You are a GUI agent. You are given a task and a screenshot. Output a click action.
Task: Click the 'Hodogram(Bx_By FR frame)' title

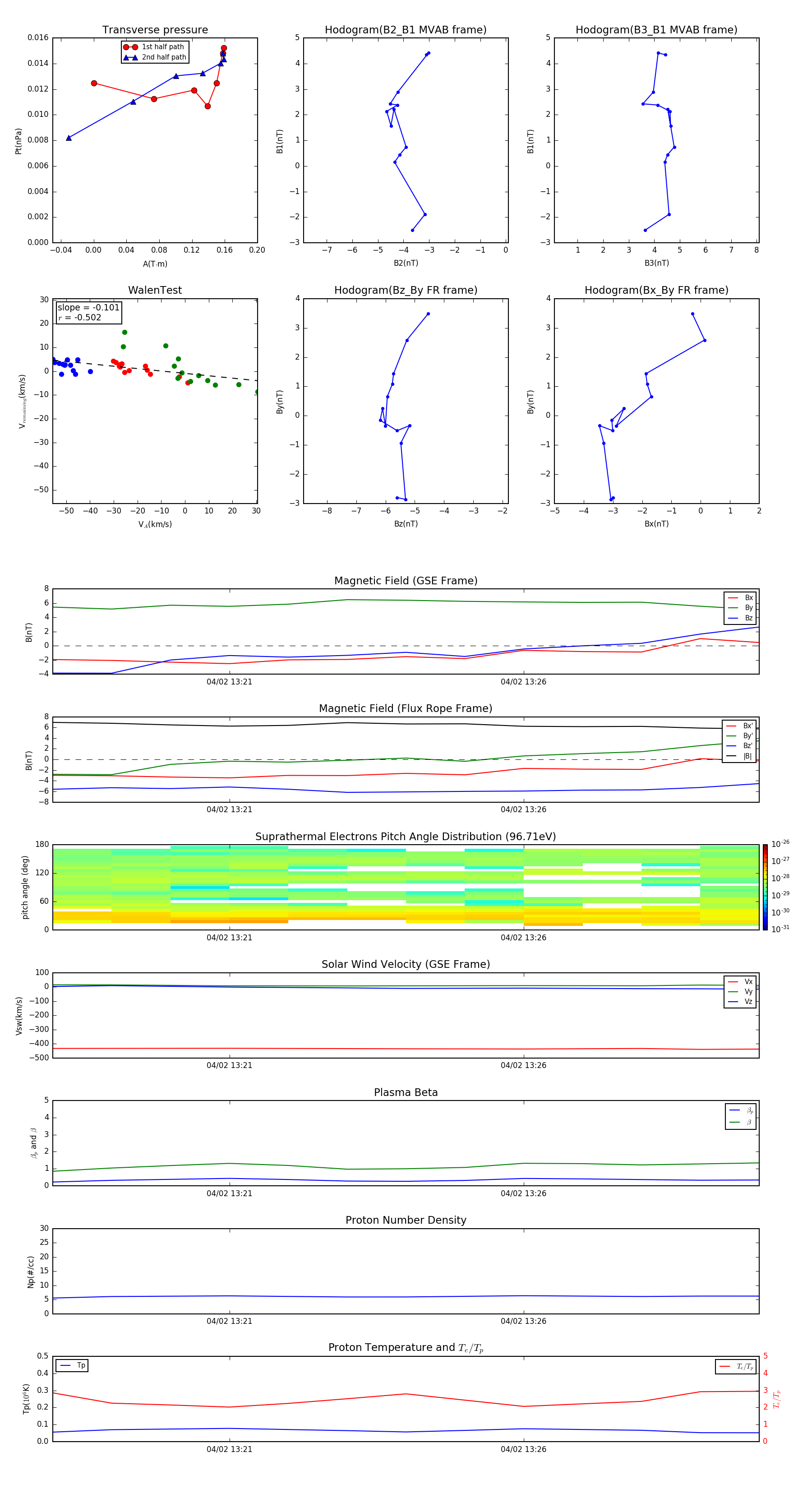click(x=656, y=290)
